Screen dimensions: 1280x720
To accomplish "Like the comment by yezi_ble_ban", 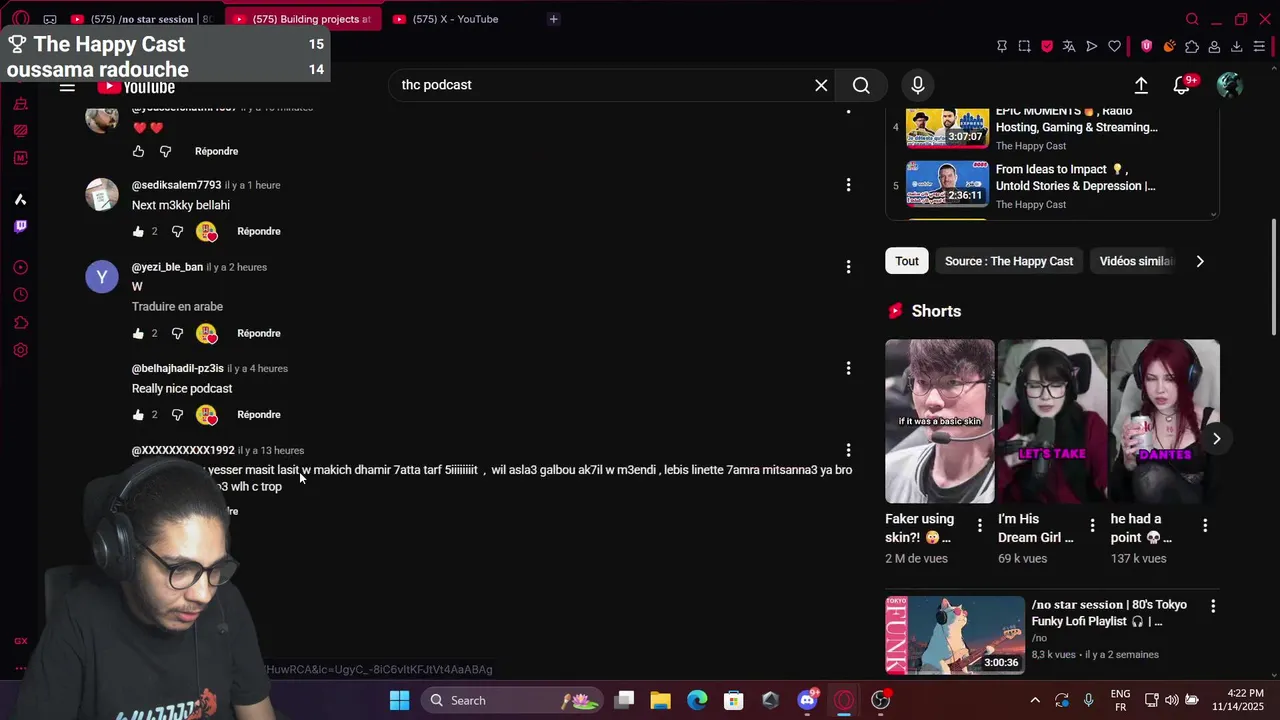I will pos(138,333).
